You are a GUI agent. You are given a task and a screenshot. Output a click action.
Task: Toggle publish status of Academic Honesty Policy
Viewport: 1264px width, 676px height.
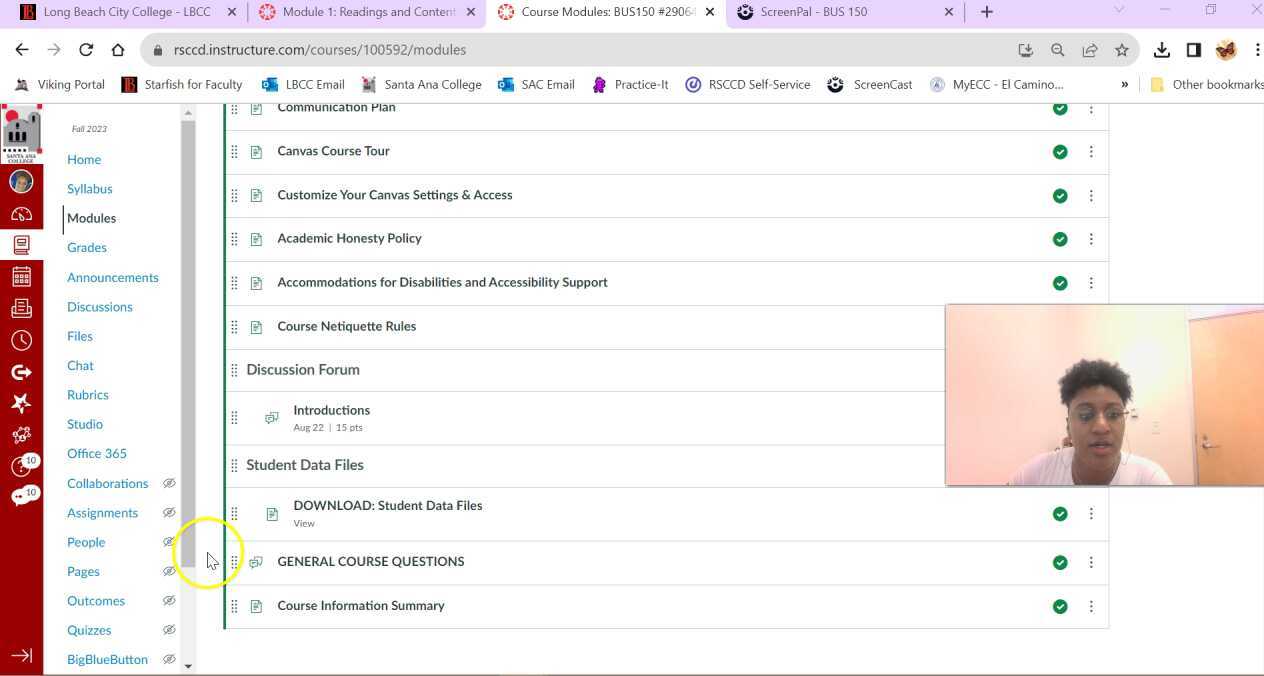[x=1059, y=239]
